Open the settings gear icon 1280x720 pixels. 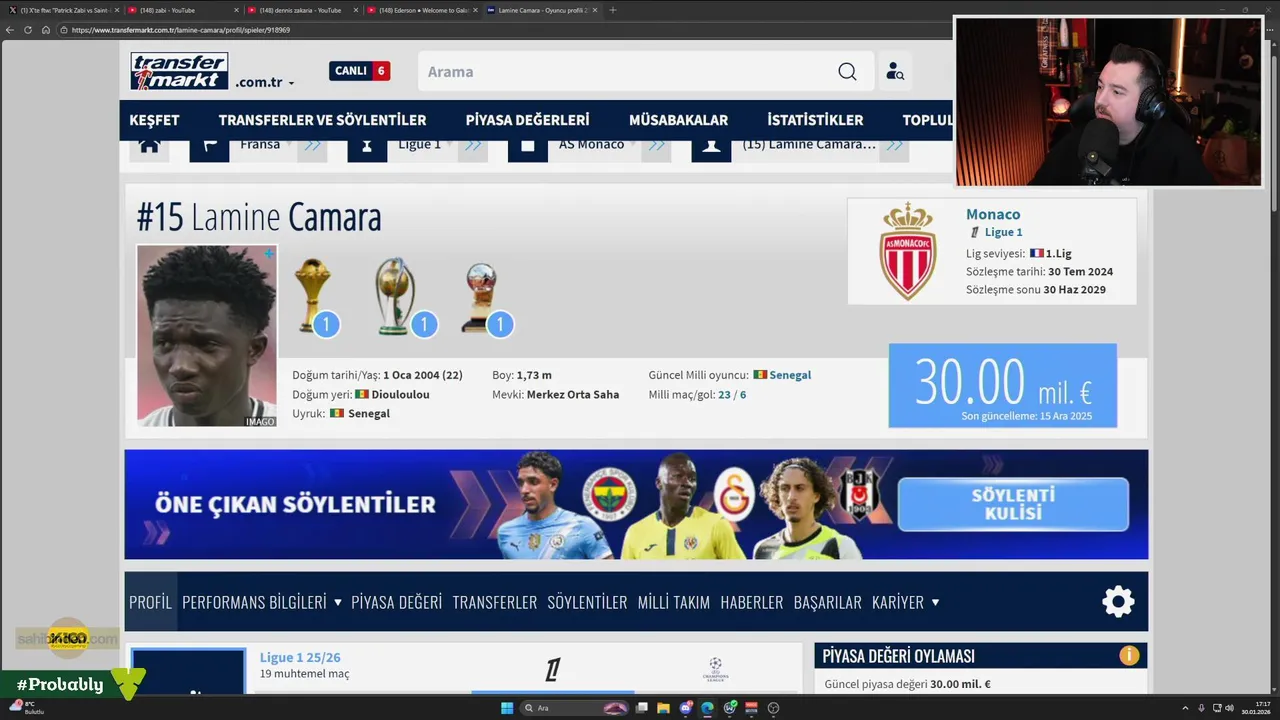(1118, 601)
